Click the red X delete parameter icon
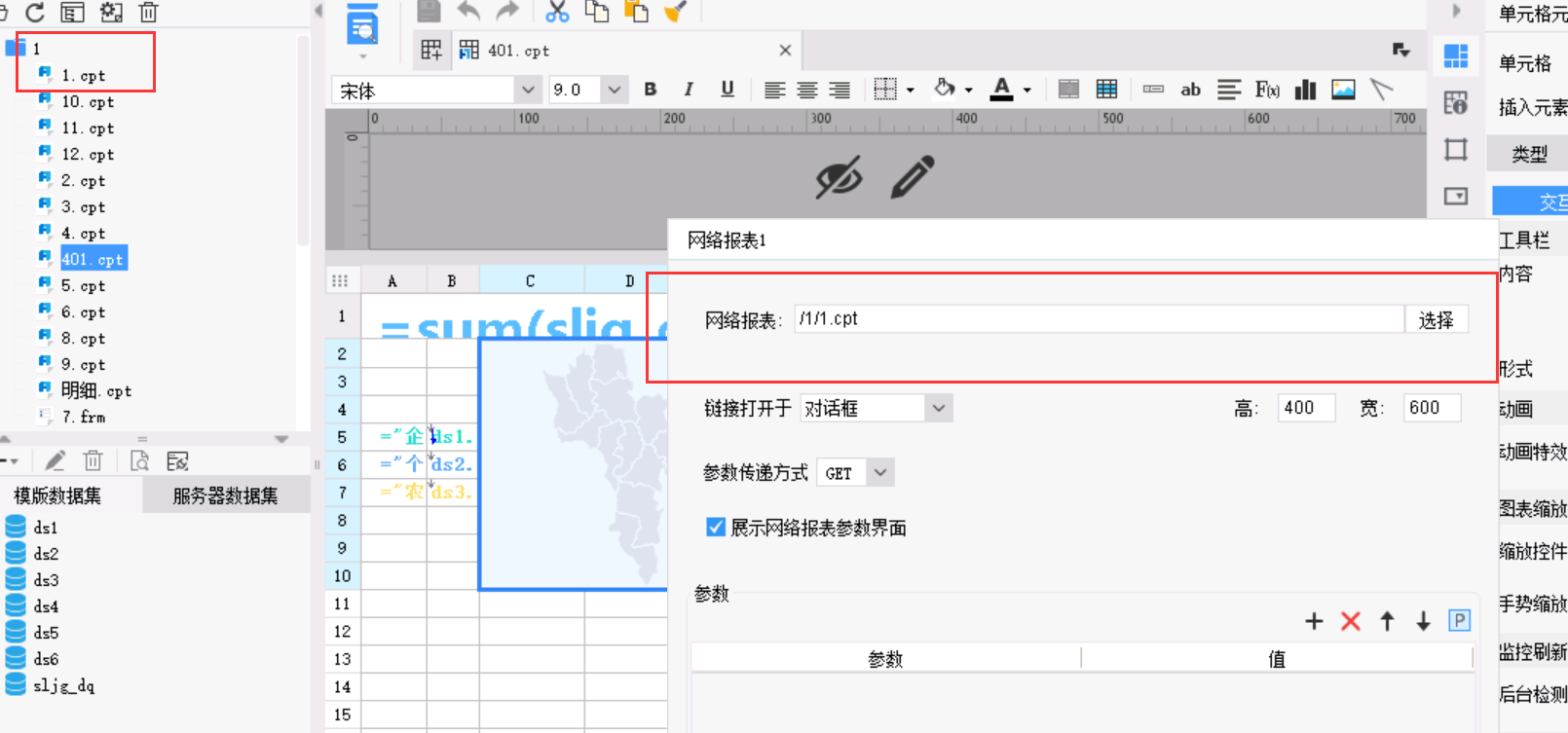1568x733 pixels. 1350,621
